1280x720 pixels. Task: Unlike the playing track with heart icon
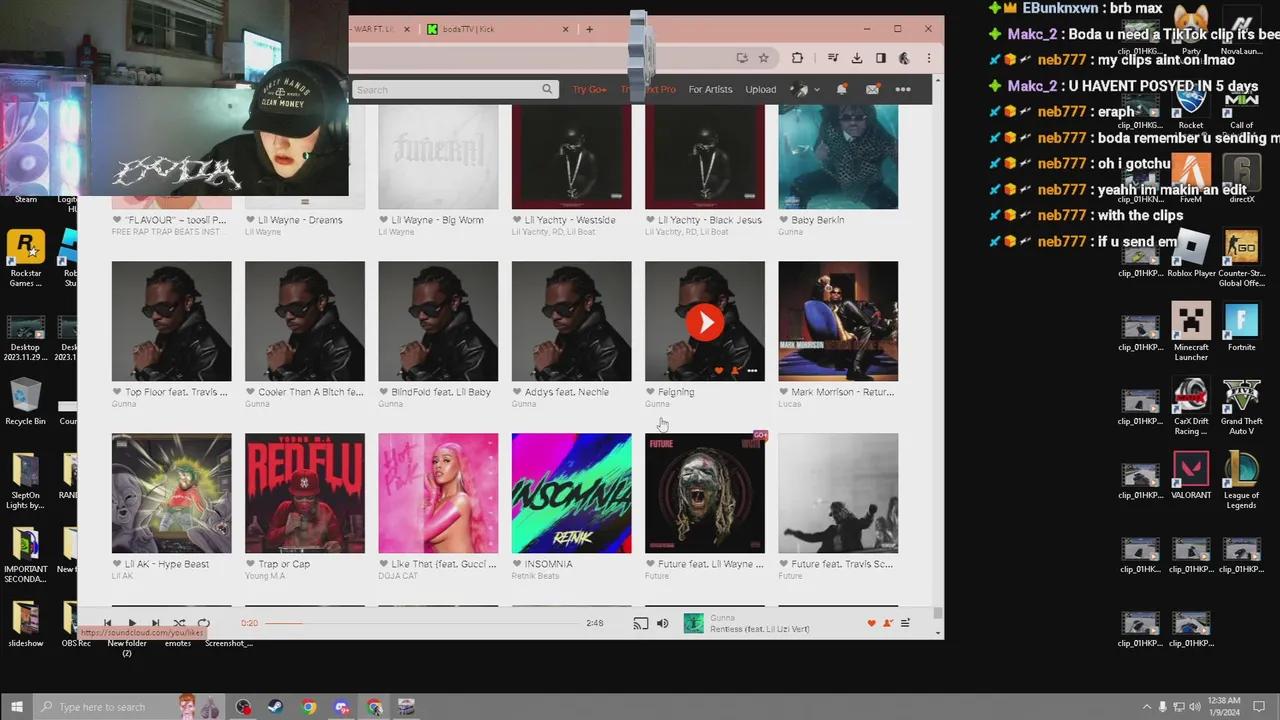[x=871, y=623]
